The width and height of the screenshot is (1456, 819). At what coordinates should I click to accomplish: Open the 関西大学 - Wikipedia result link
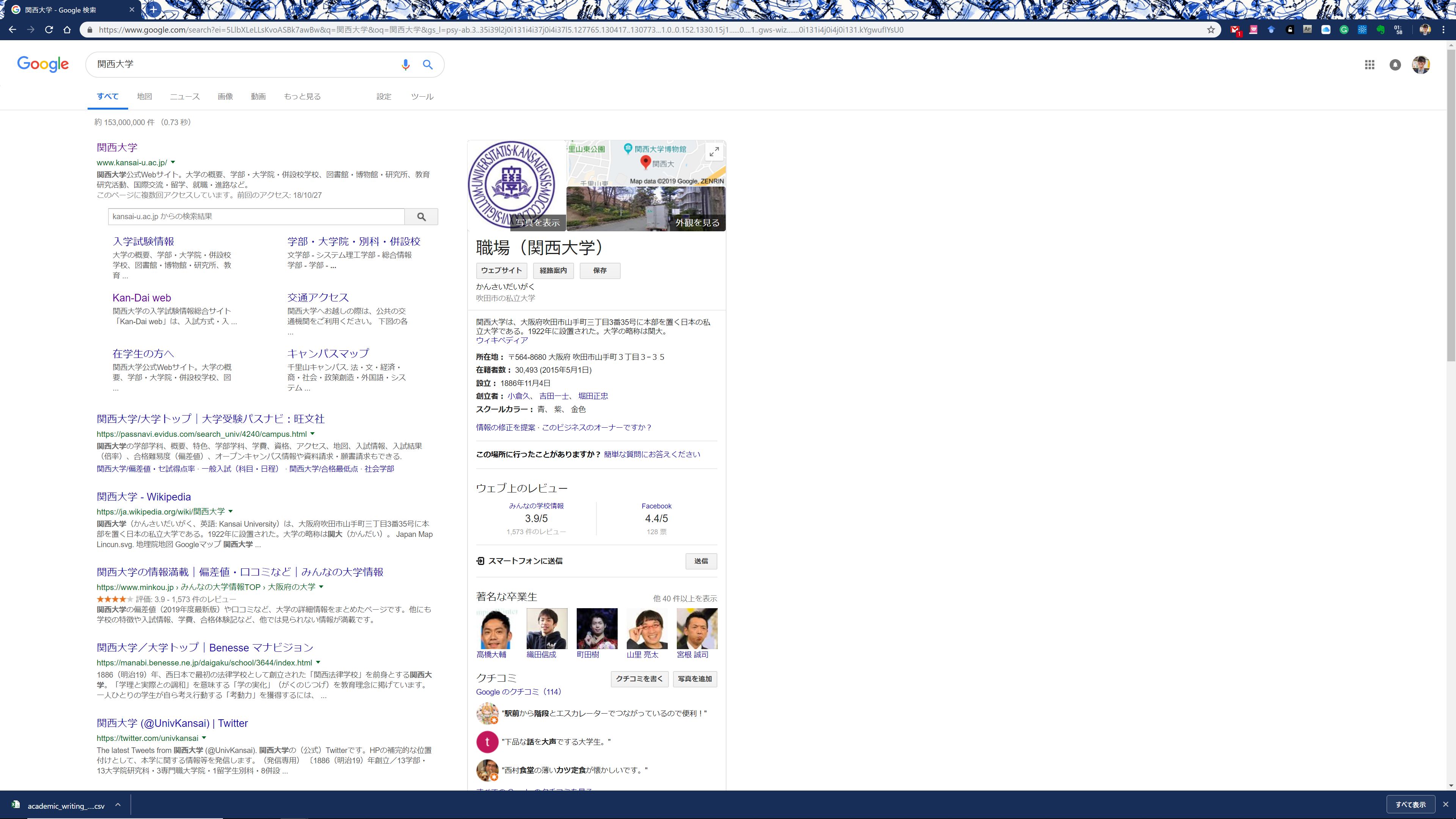tap(144, 496)
